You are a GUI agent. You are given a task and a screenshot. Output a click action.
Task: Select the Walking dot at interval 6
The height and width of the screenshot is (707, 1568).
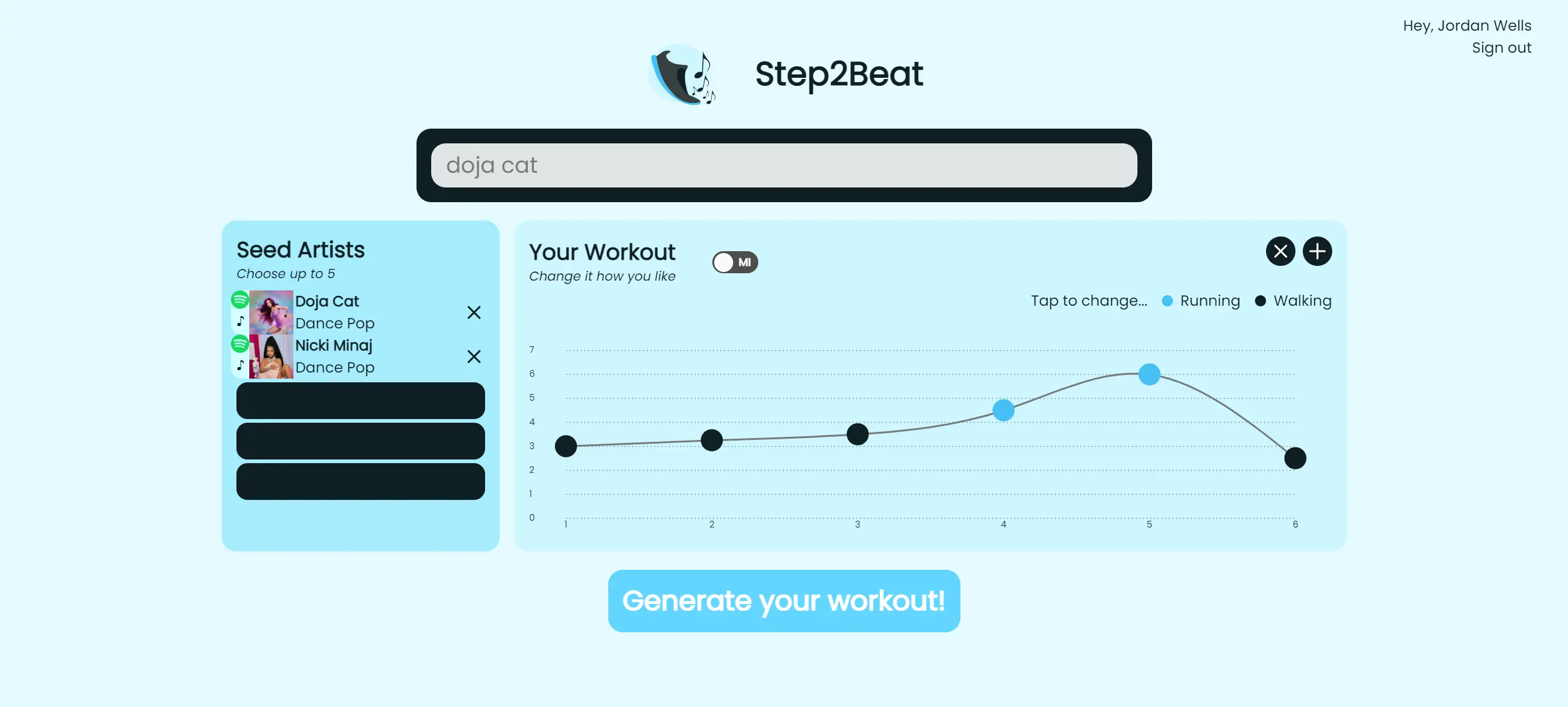[1295, 458]
